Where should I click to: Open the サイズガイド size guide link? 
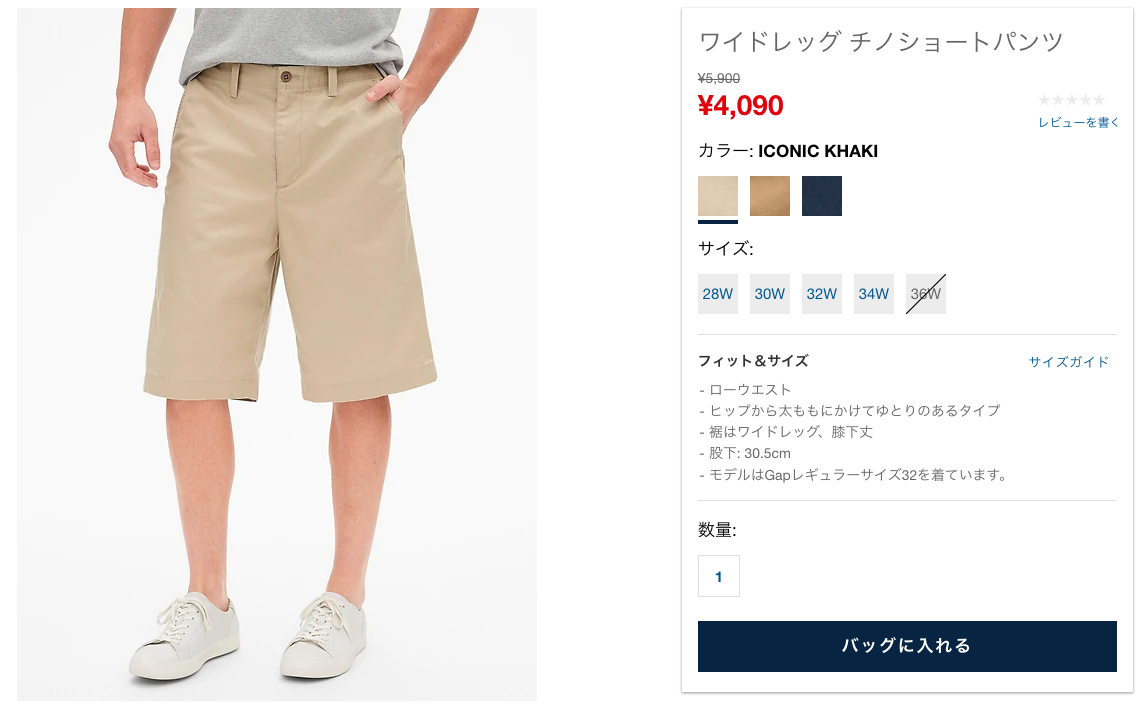click(x=1068, y=361)
